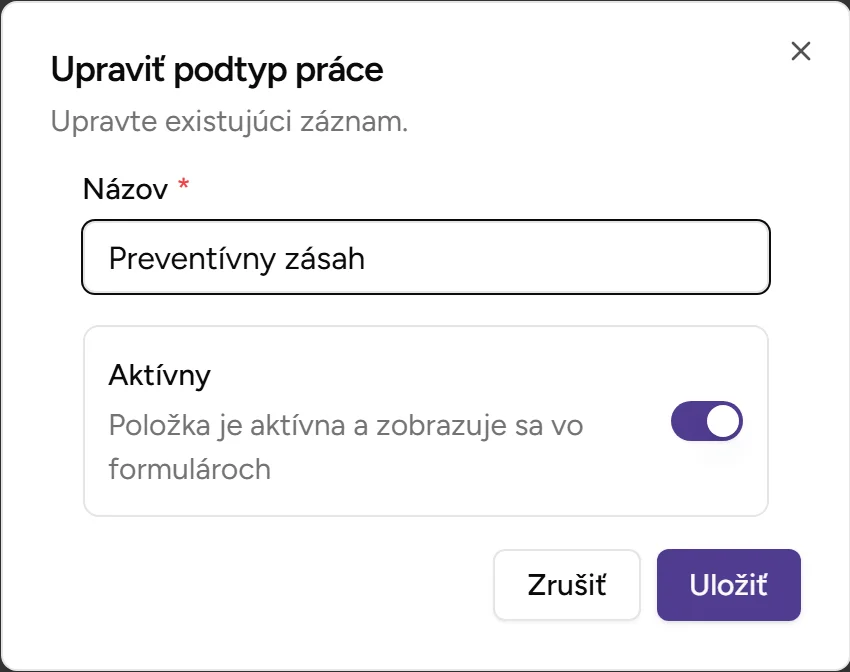Turn the purple switch to off position

click(x=706, y=421)
